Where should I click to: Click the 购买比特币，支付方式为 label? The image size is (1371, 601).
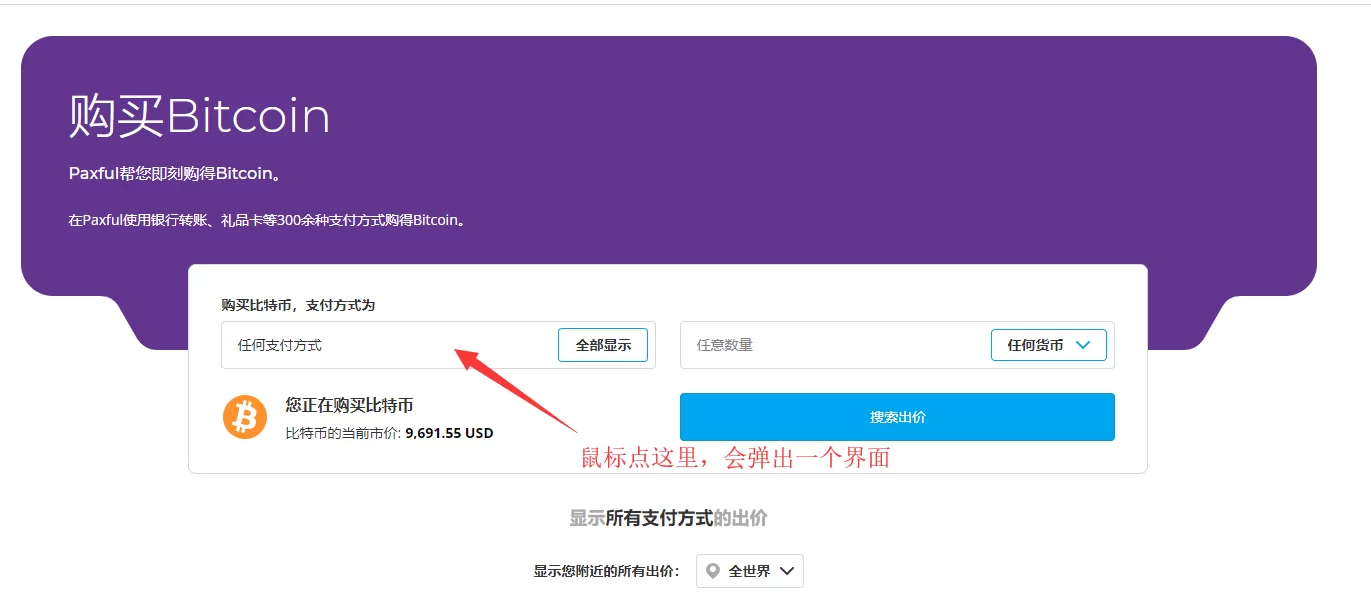coord(298,305)
